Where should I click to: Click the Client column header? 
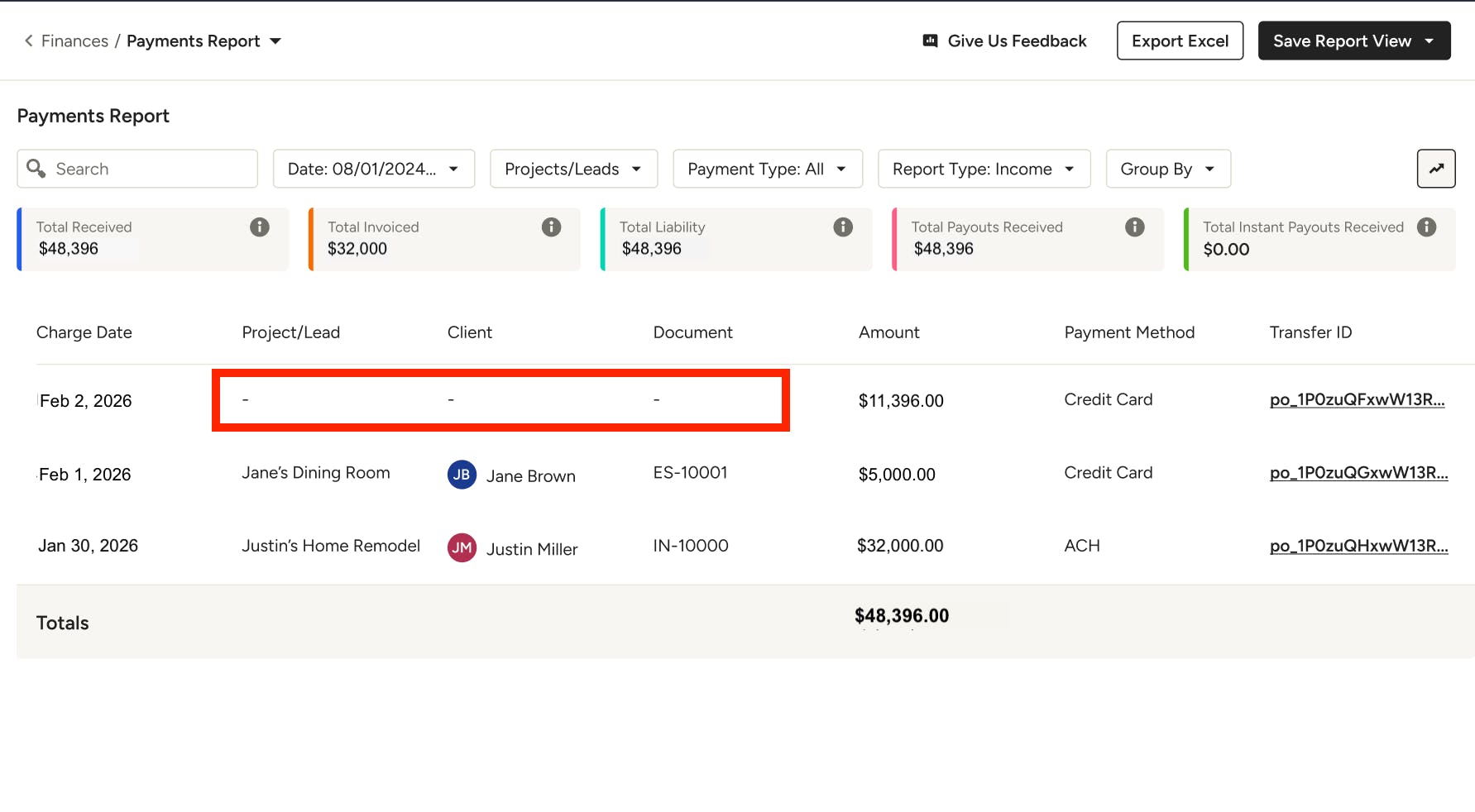tap(470, 332)
